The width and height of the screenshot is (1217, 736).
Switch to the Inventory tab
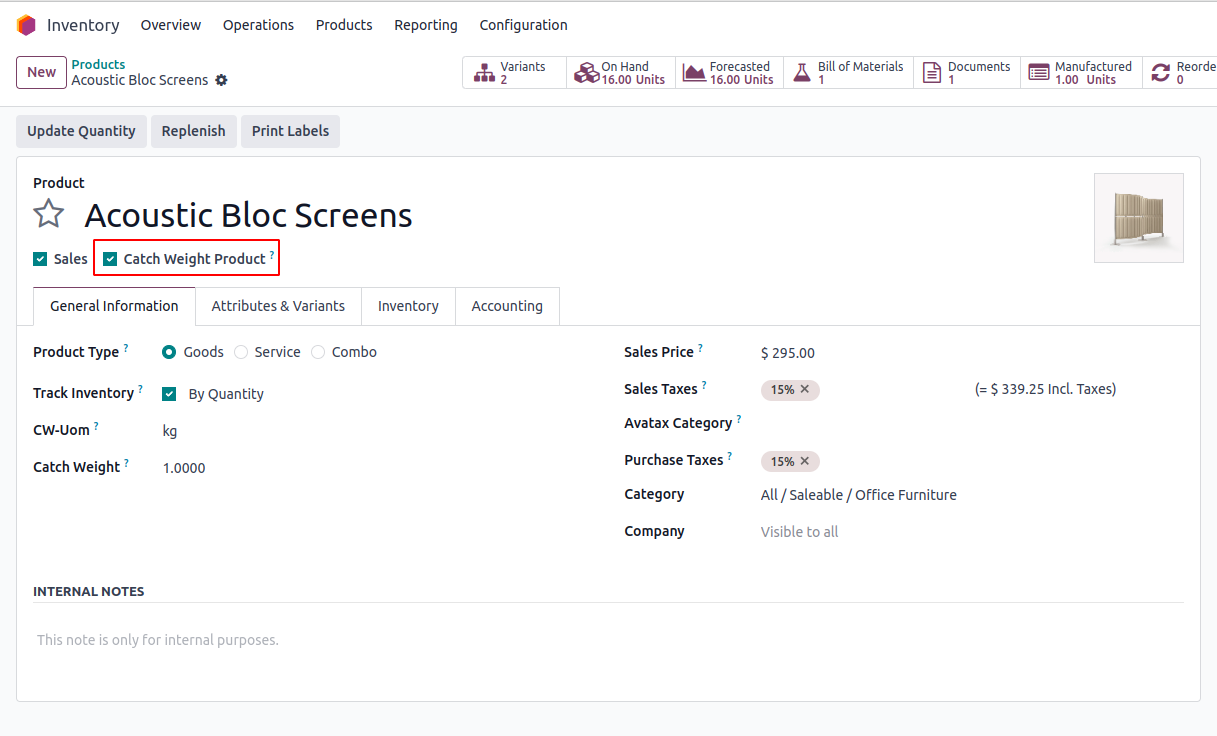pyautogui.click(x=408, y=306)
